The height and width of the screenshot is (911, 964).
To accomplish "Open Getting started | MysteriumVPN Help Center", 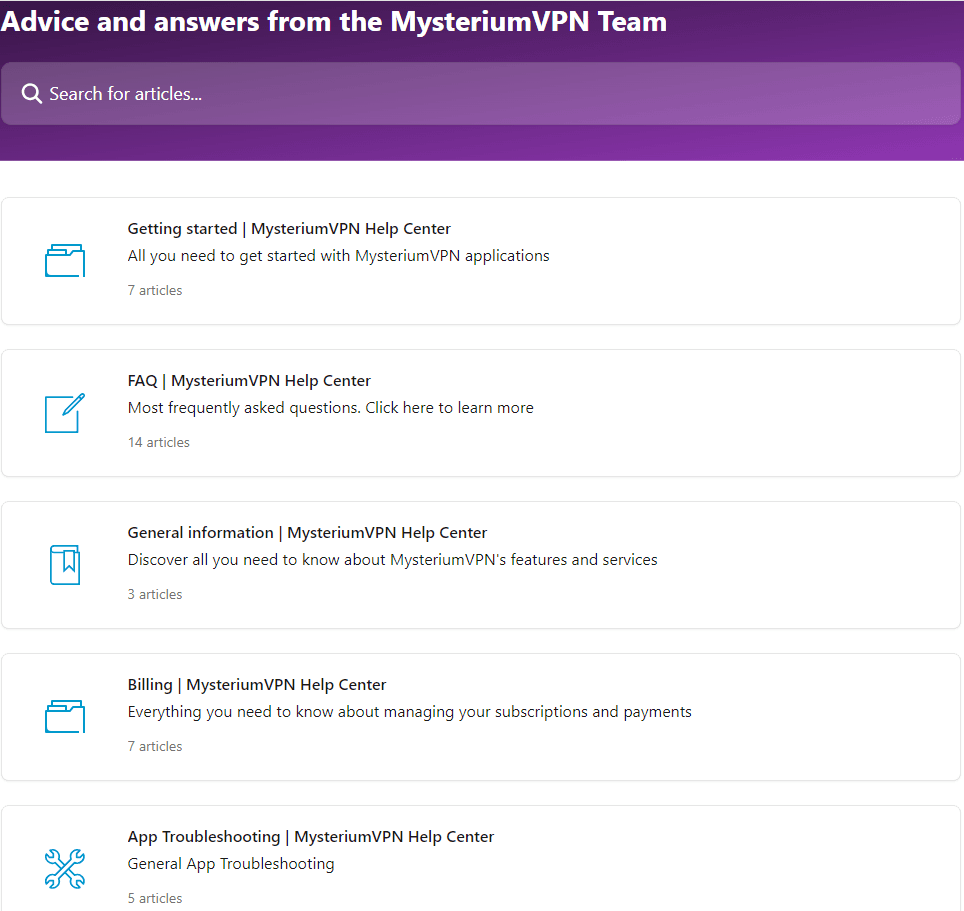I will (289, 229).
